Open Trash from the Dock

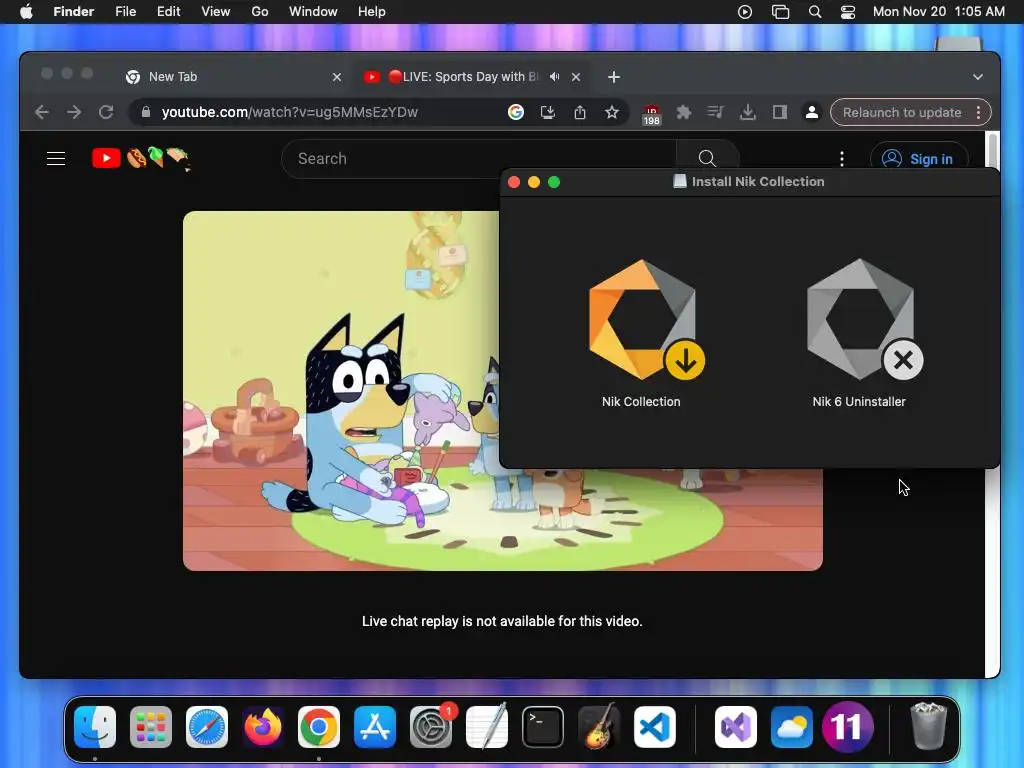(x=929, y=726)
